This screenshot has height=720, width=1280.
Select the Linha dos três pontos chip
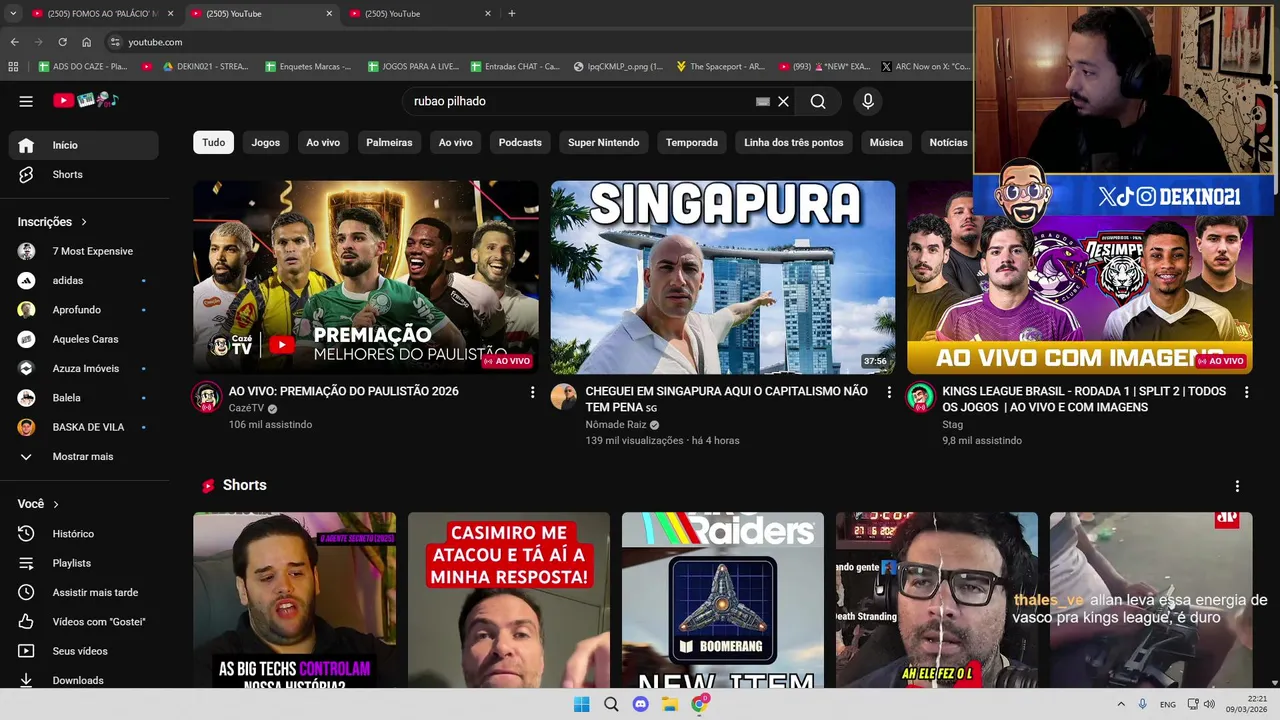794,142
